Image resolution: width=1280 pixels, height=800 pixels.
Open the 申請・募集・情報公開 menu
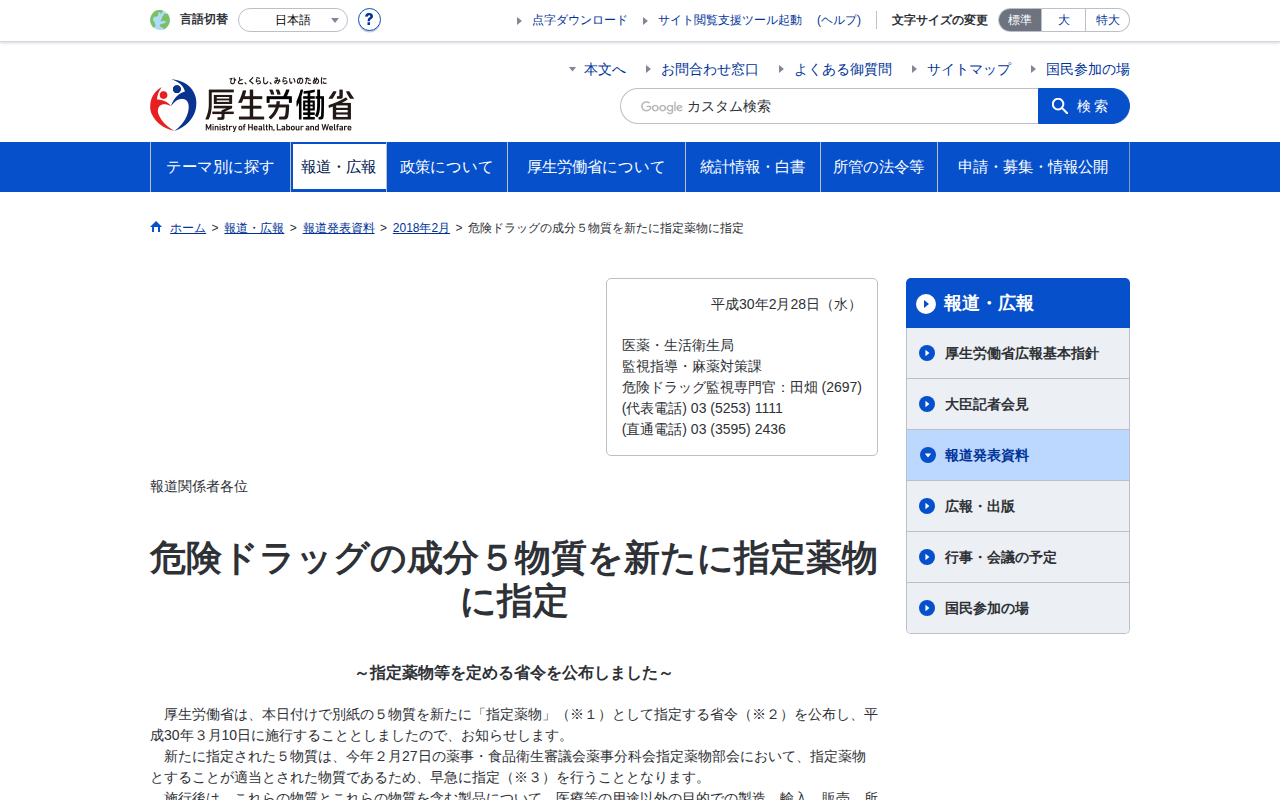1033,167
